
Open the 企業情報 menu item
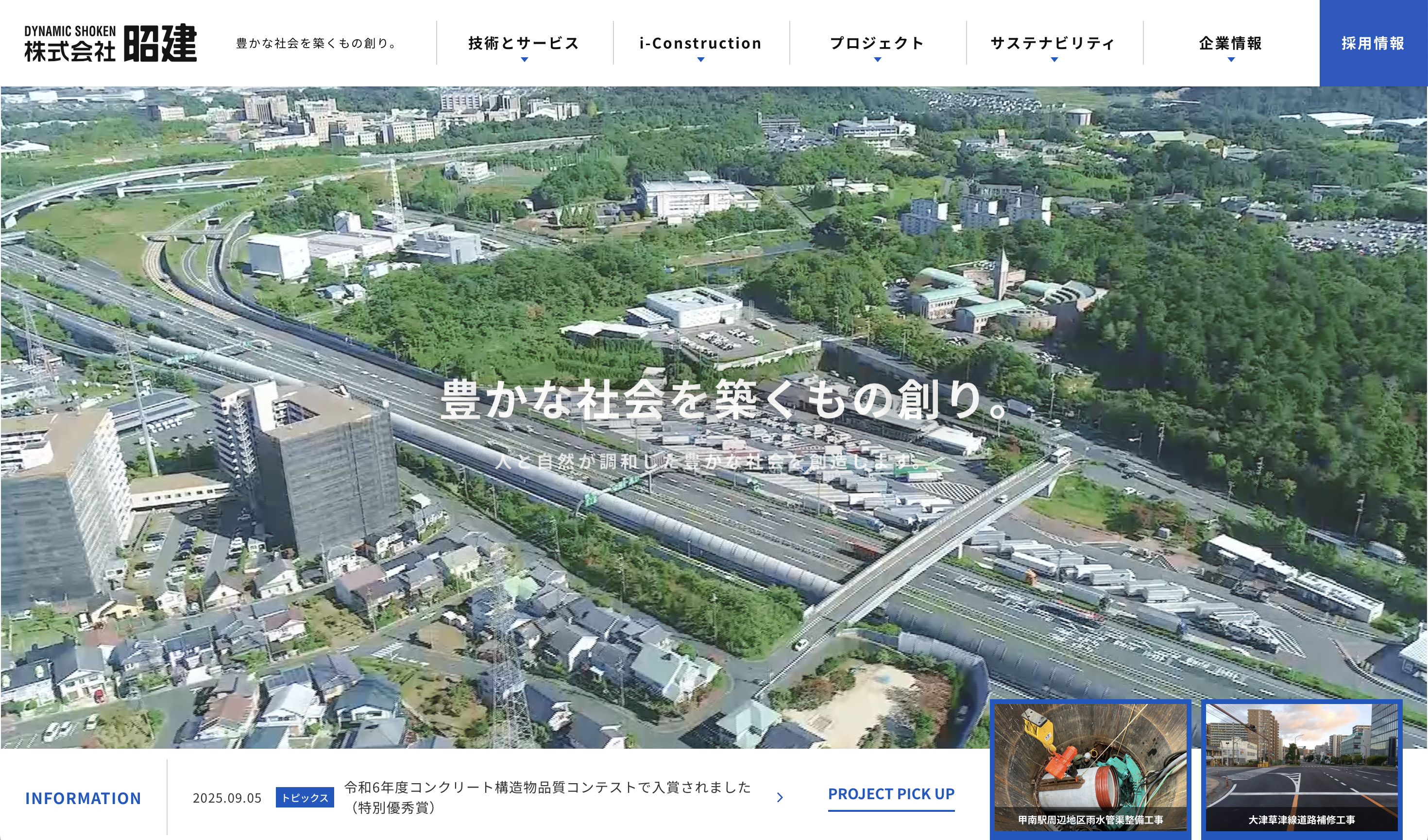(1231, 43)
